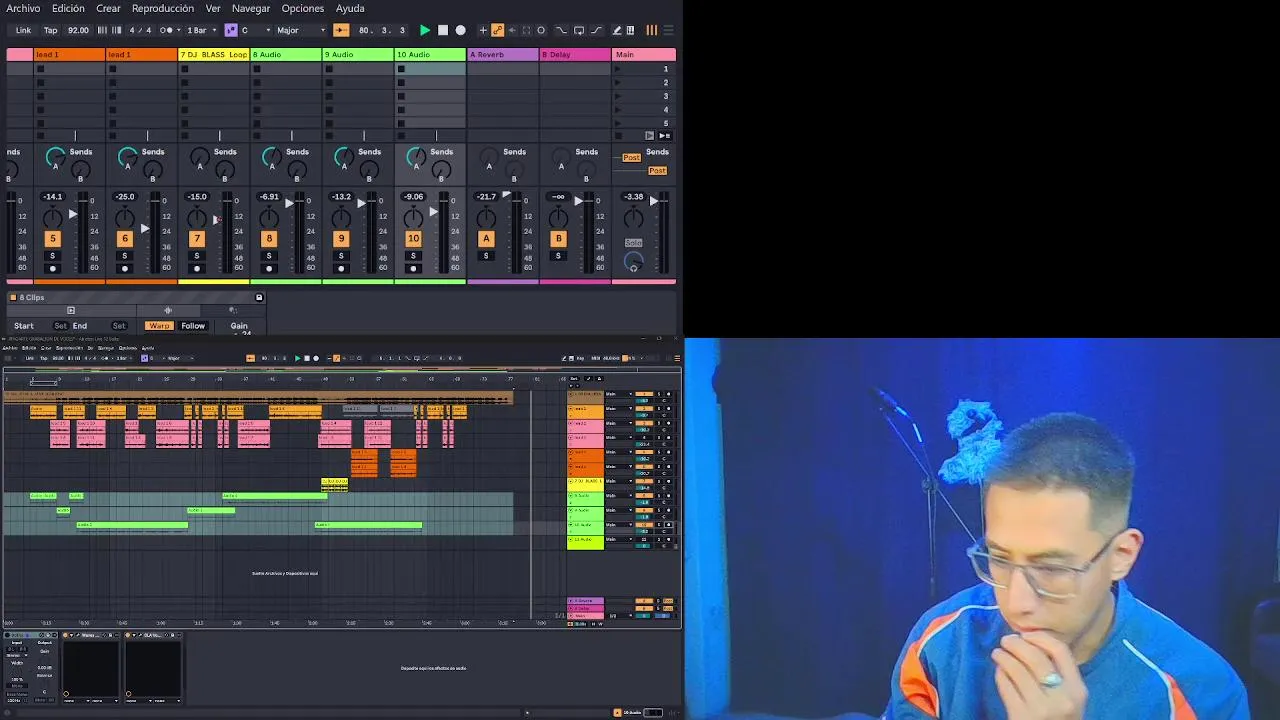Click the Capture MIDI bracket icon
Image resolution: width=1280 pixels, height=720 pixels.
[526, 30]
